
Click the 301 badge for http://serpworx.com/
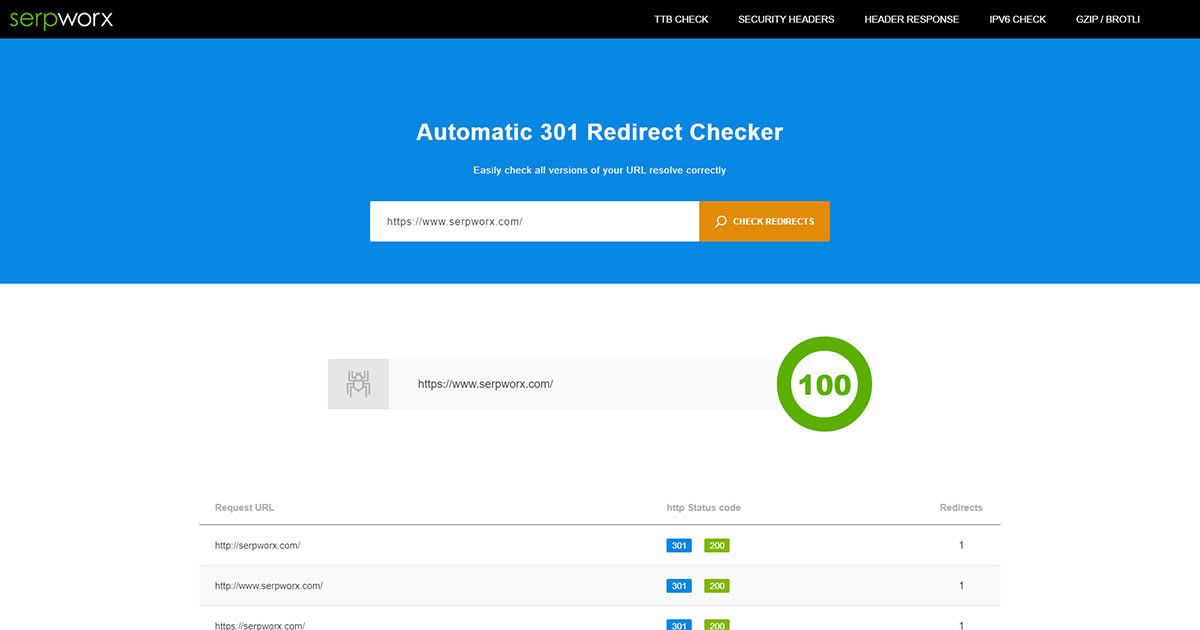coord(678,545)
